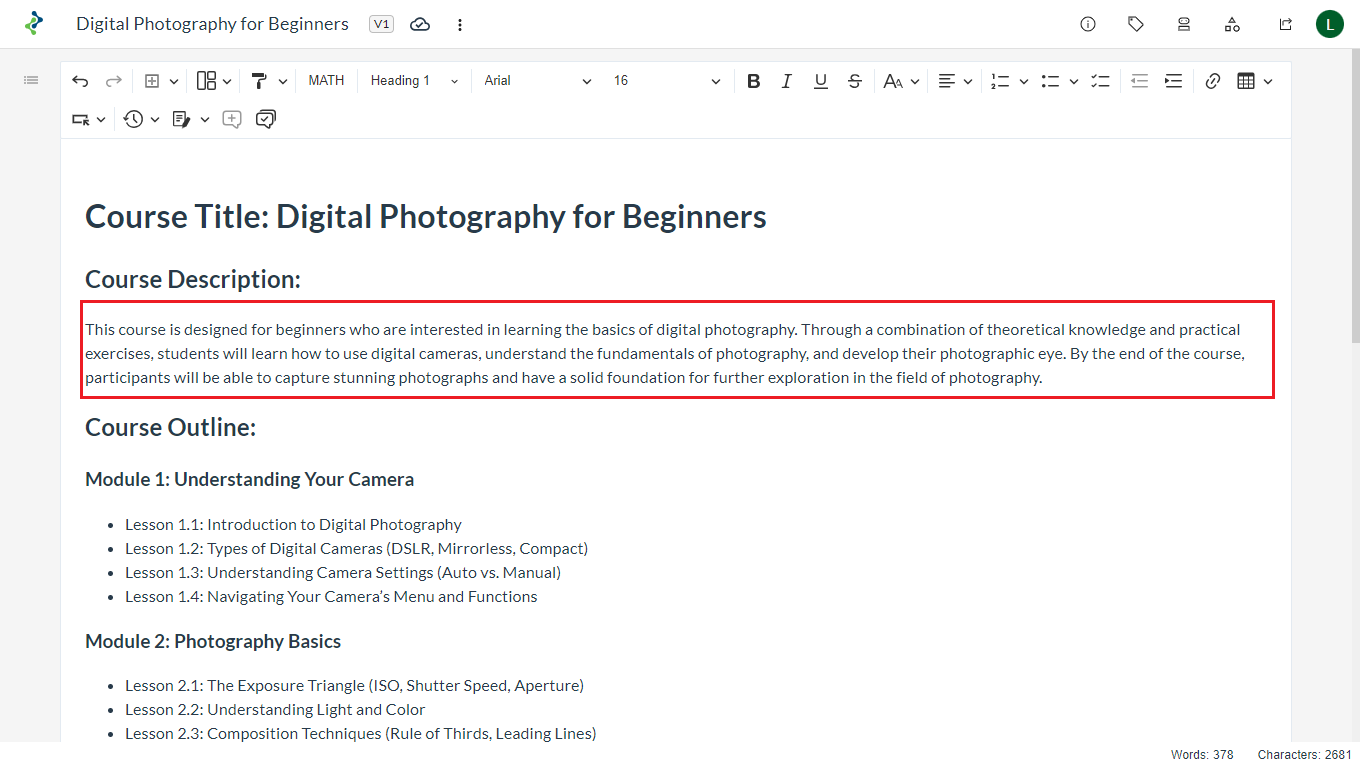Toggle strikethrough formatting
The image size is (1360, 768).
coord(854,81)
